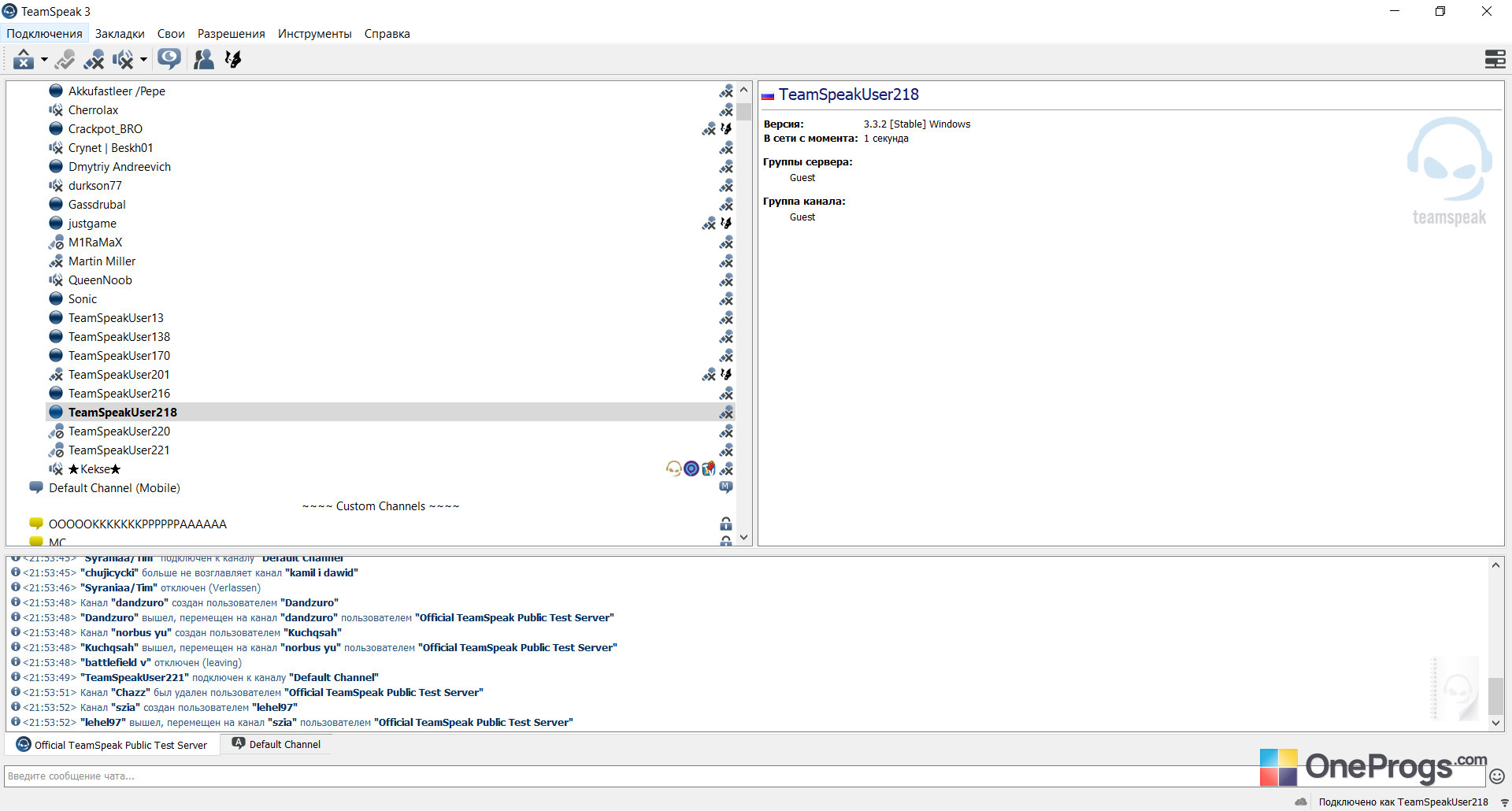Screen dimensions: 1512x811
Task: Click the speaker-muted status icon beside Cherrolax
Action: click(x=56, y=110)
